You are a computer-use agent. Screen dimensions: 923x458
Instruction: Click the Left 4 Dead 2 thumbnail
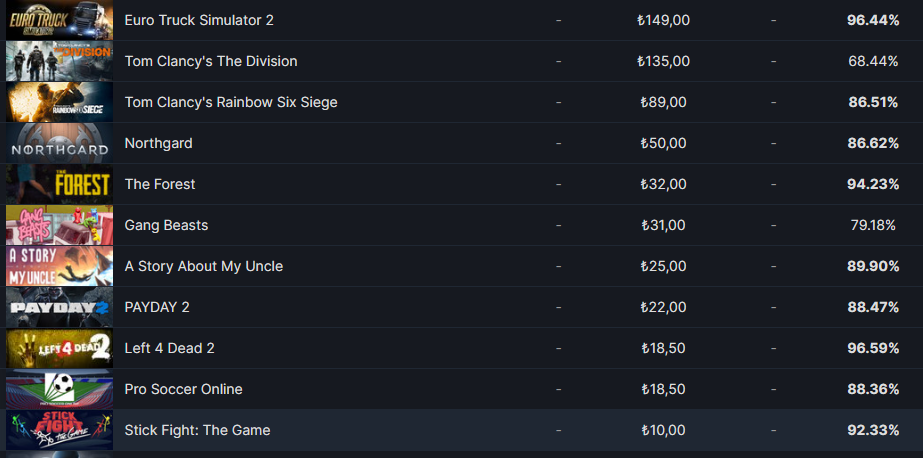click(x=59, y=348)
